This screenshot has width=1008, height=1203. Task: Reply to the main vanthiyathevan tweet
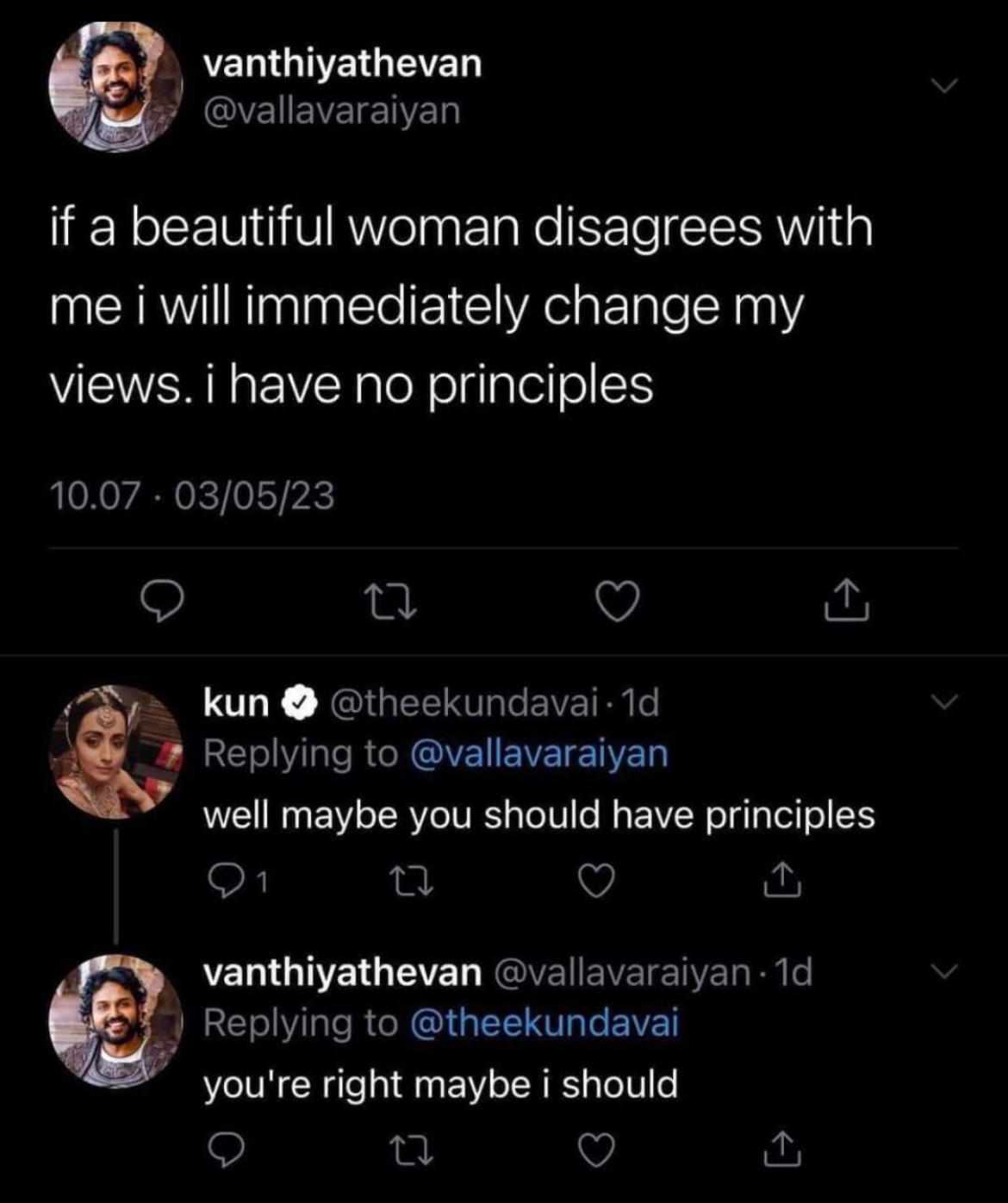162,601
